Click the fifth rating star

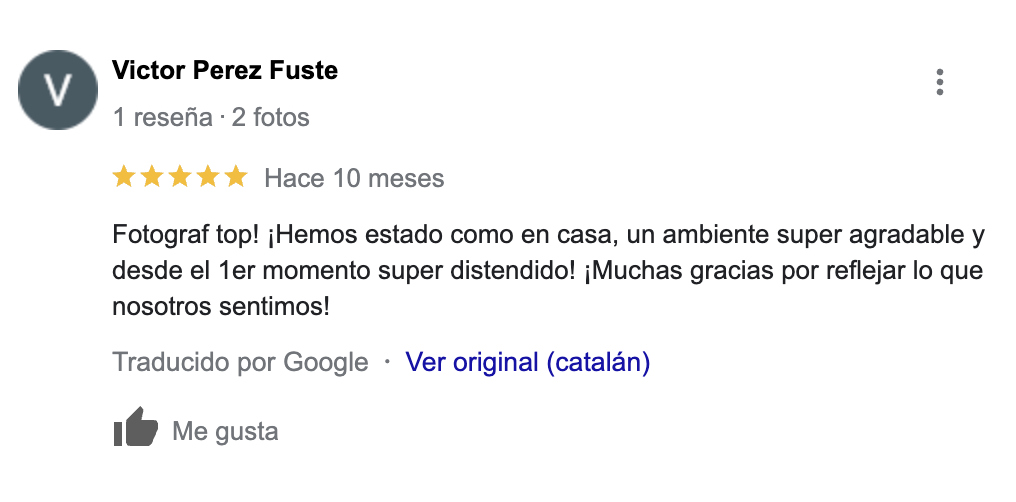[x=236, y=178]
